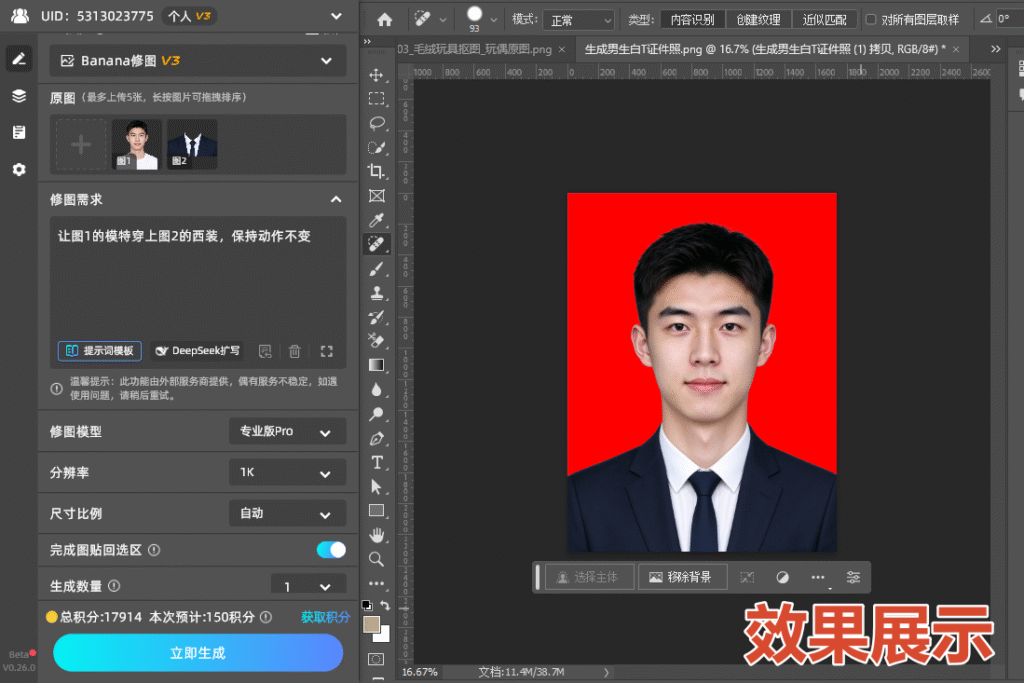The image size is (1024, 683).
Task: Click the 立即生成 generate button
Action: pyautogui.click(x=198, y=653)
